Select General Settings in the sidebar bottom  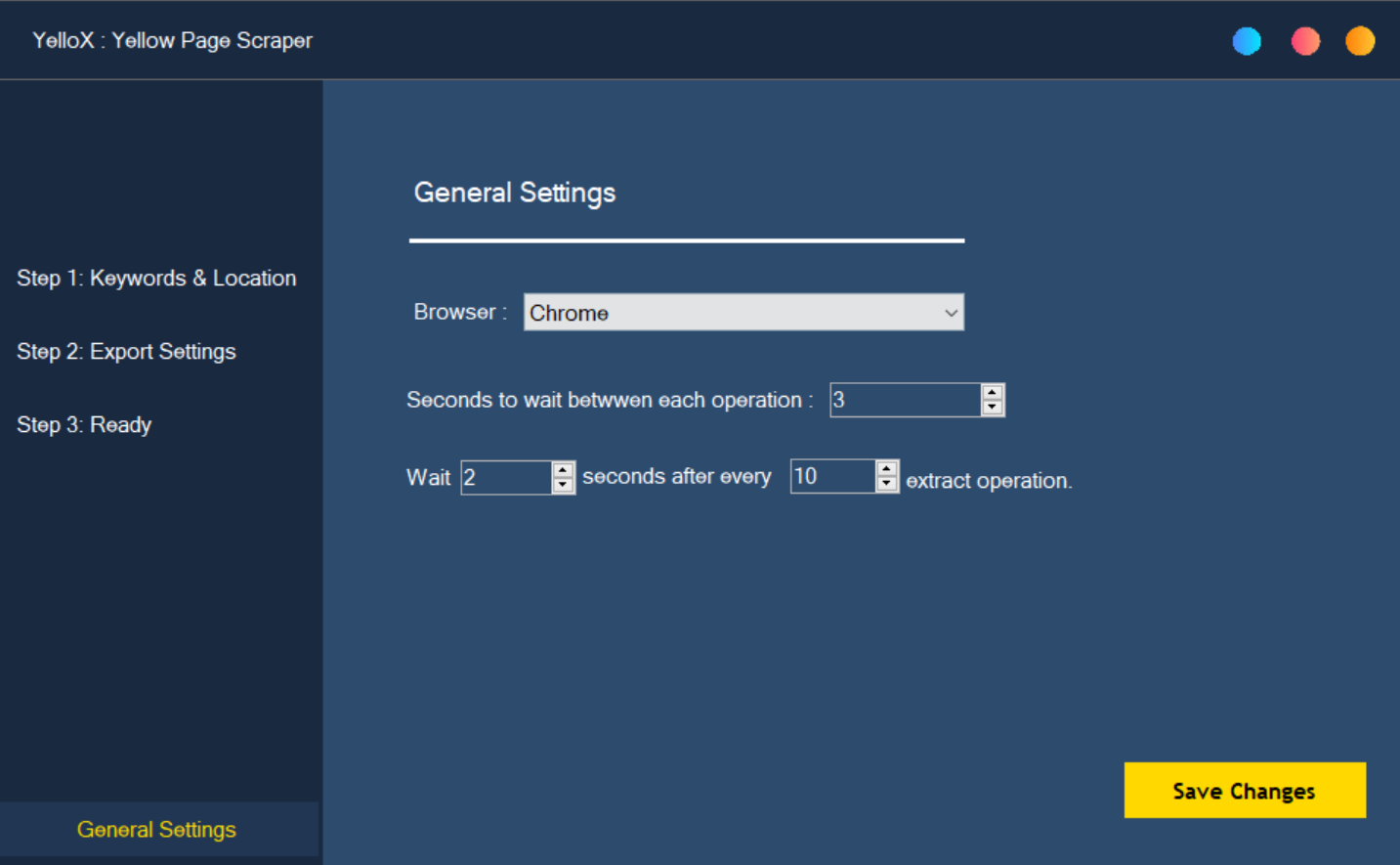(156, 830)
